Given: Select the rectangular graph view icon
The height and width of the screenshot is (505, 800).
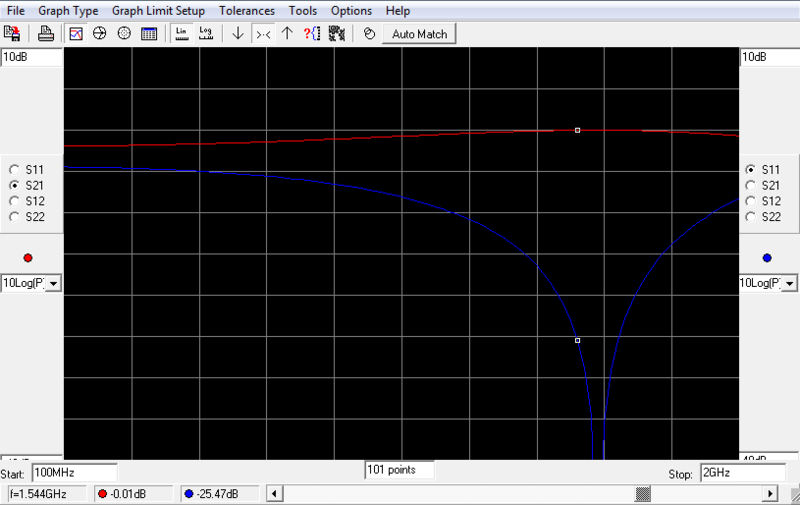Looking at the screenshot, I should click(x=76, y=34).
